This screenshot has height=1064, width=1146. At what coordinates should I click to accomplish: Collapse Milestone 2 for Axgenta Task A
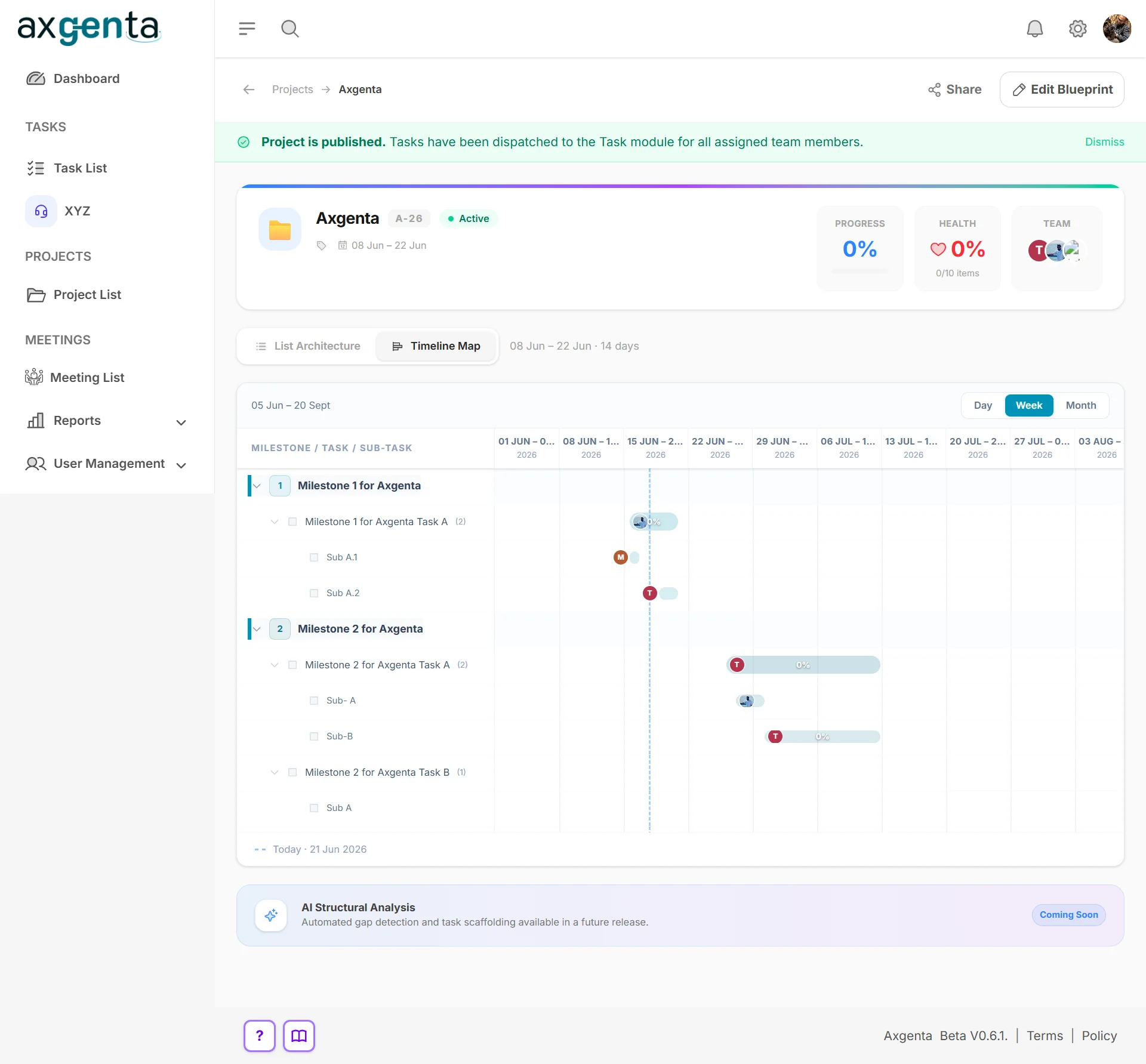(275, 665)
